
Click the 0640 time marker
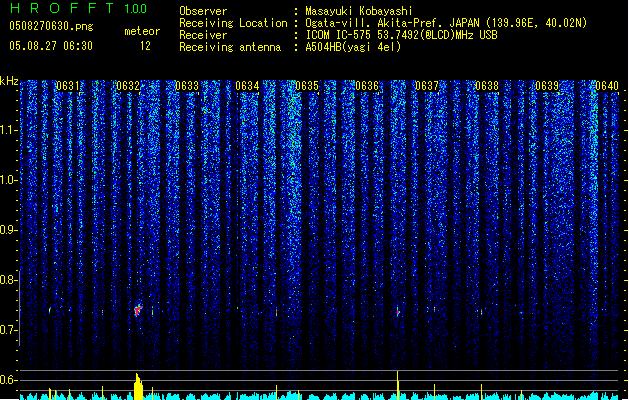coord(607,86)
